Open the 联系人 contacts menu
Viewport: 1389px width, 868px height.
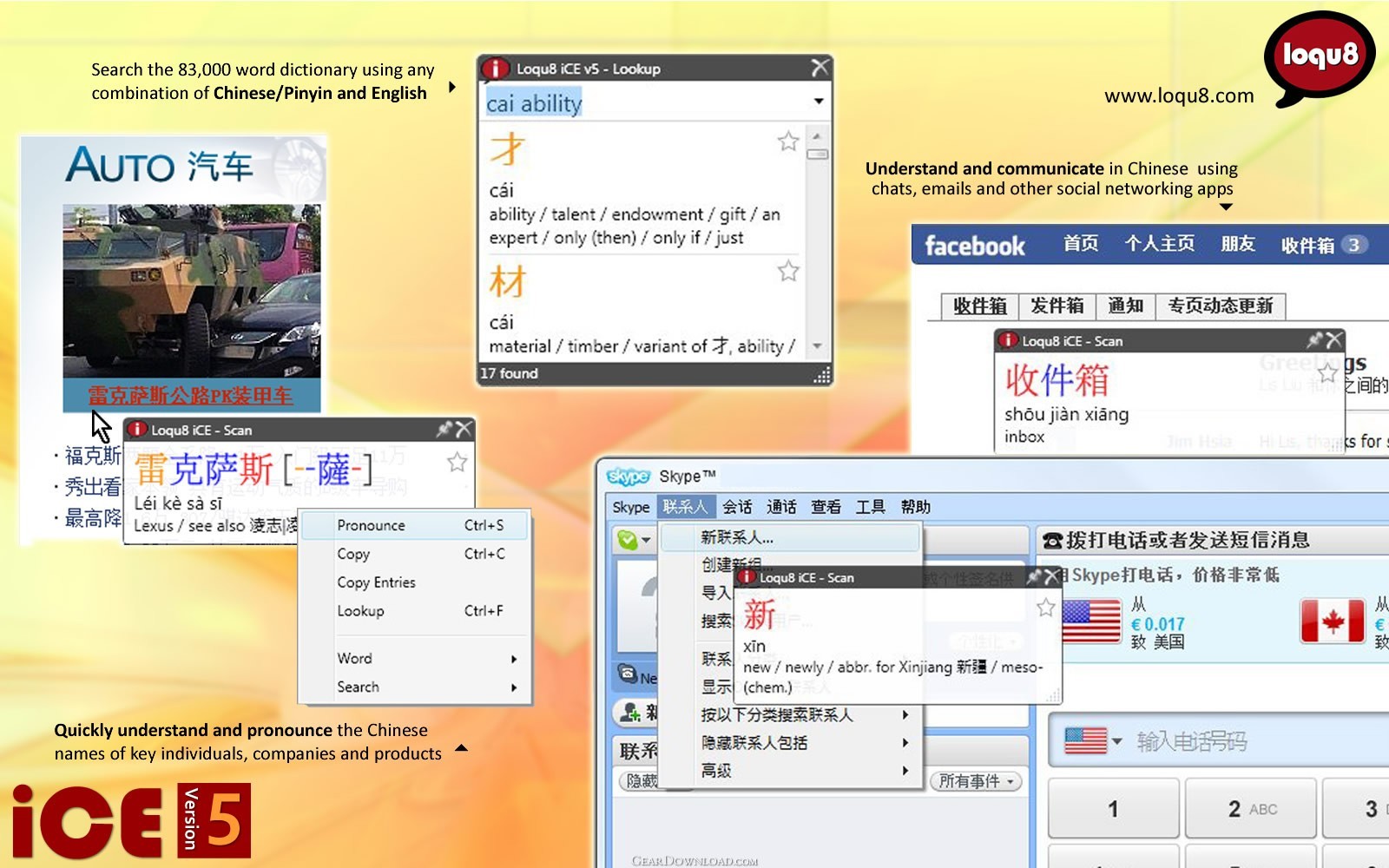[x=685, y=507]
